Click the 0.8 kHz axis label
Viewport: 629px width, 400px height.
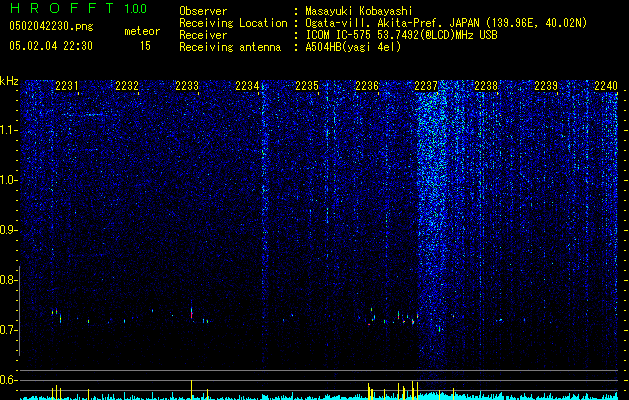pos(8,280)
